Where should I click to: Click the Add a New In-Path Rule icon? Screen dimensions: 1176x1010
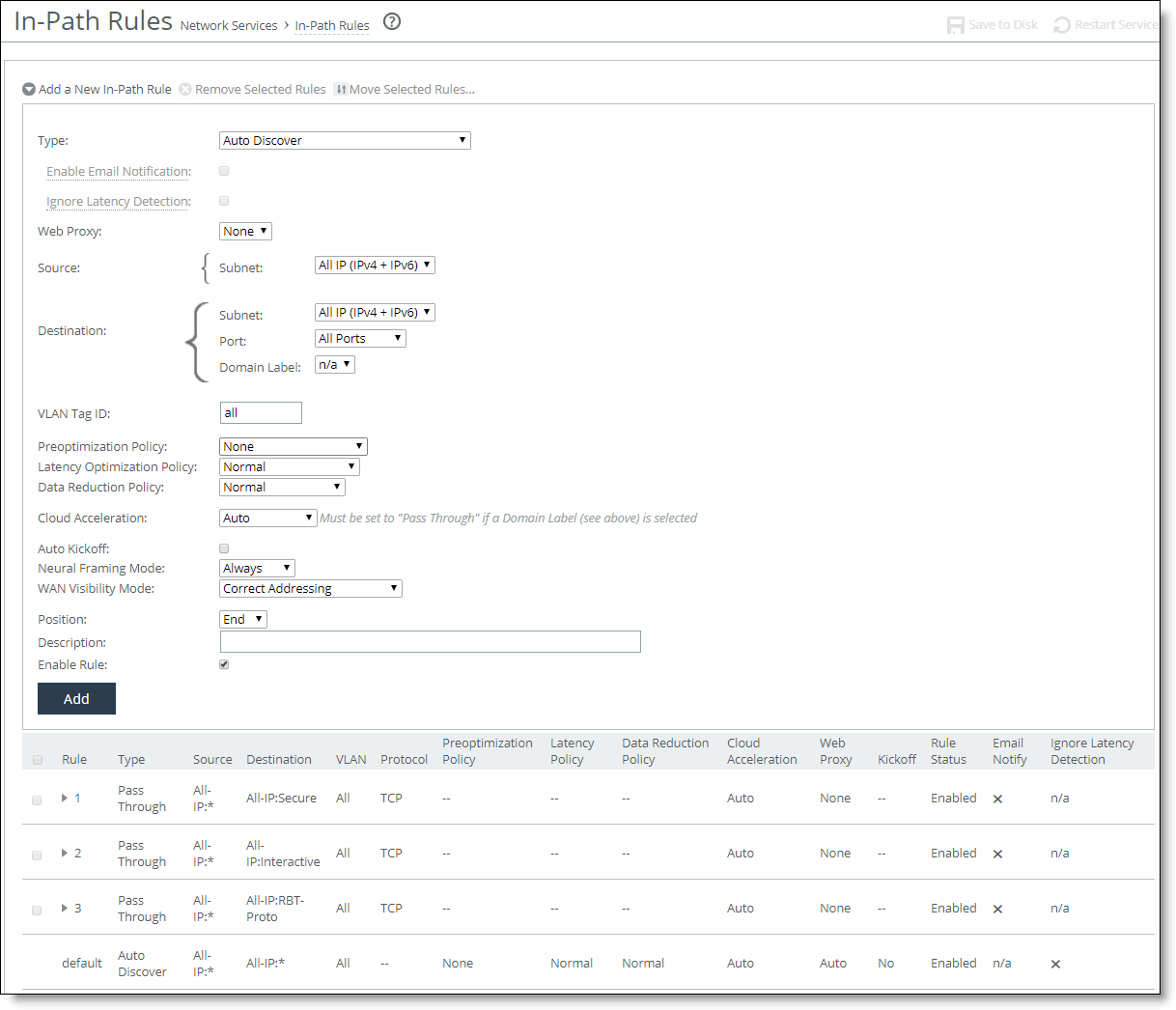coord(29,89)
